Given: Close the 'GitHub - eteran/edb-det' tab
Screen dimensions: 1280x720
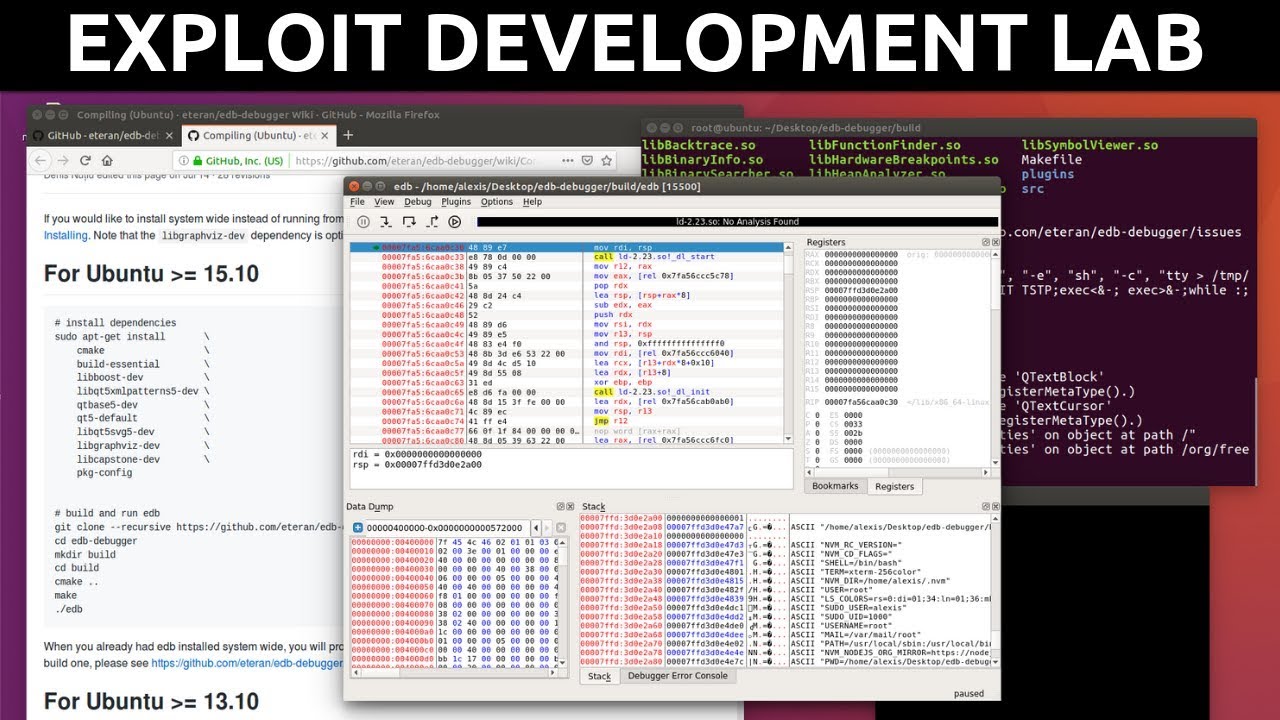Looking at the screenshot, I should [x=169, y=135].
